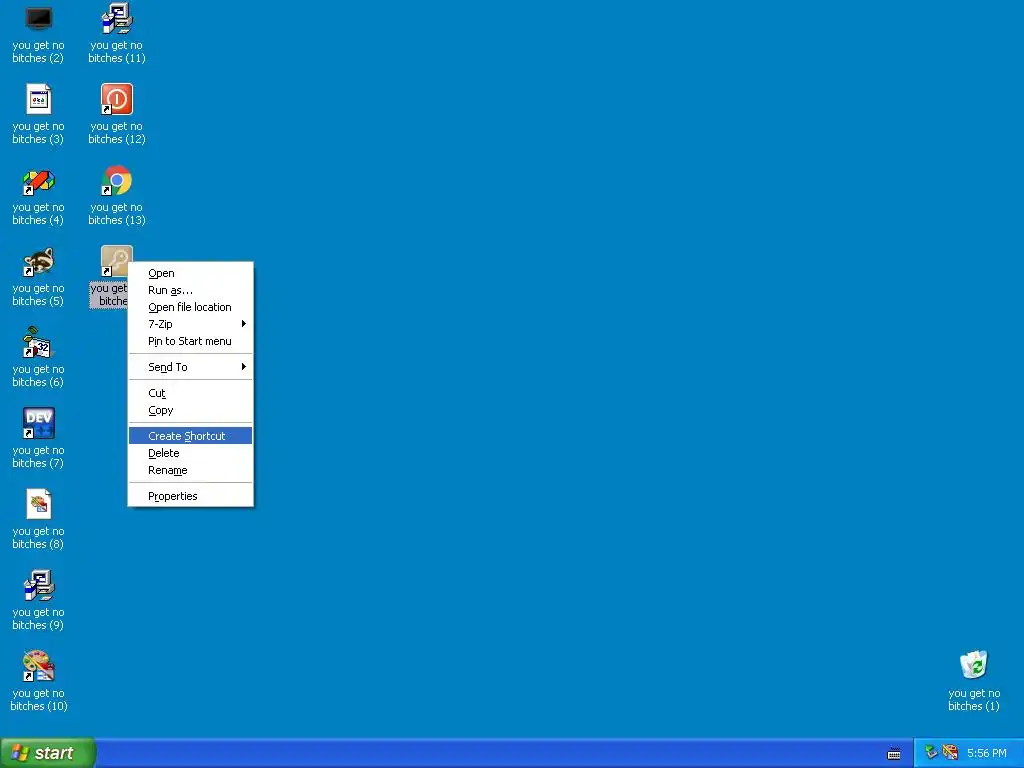Choose "Run as..." in the context menu
The width and height of the screenshot is (1024, 768).
click(191, 290)
